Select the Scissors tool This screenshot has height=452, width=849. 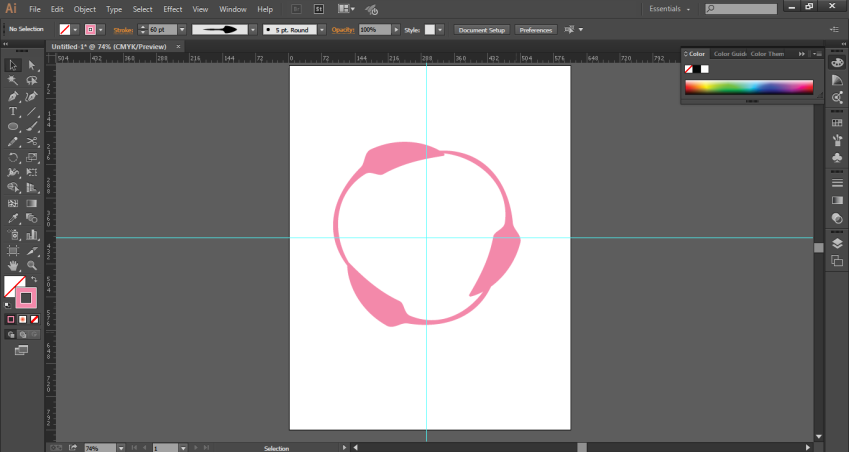(x=32, y=142)
